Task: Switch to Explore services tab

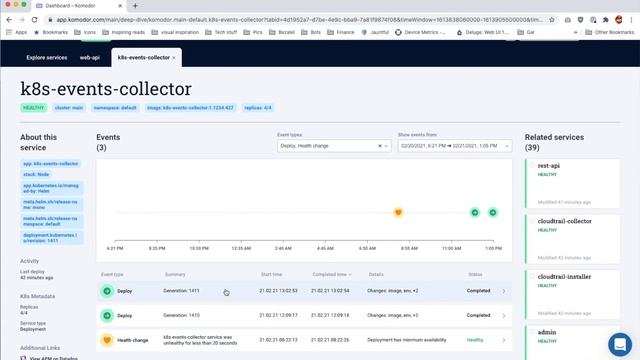Action: click(x=47, y=58)
